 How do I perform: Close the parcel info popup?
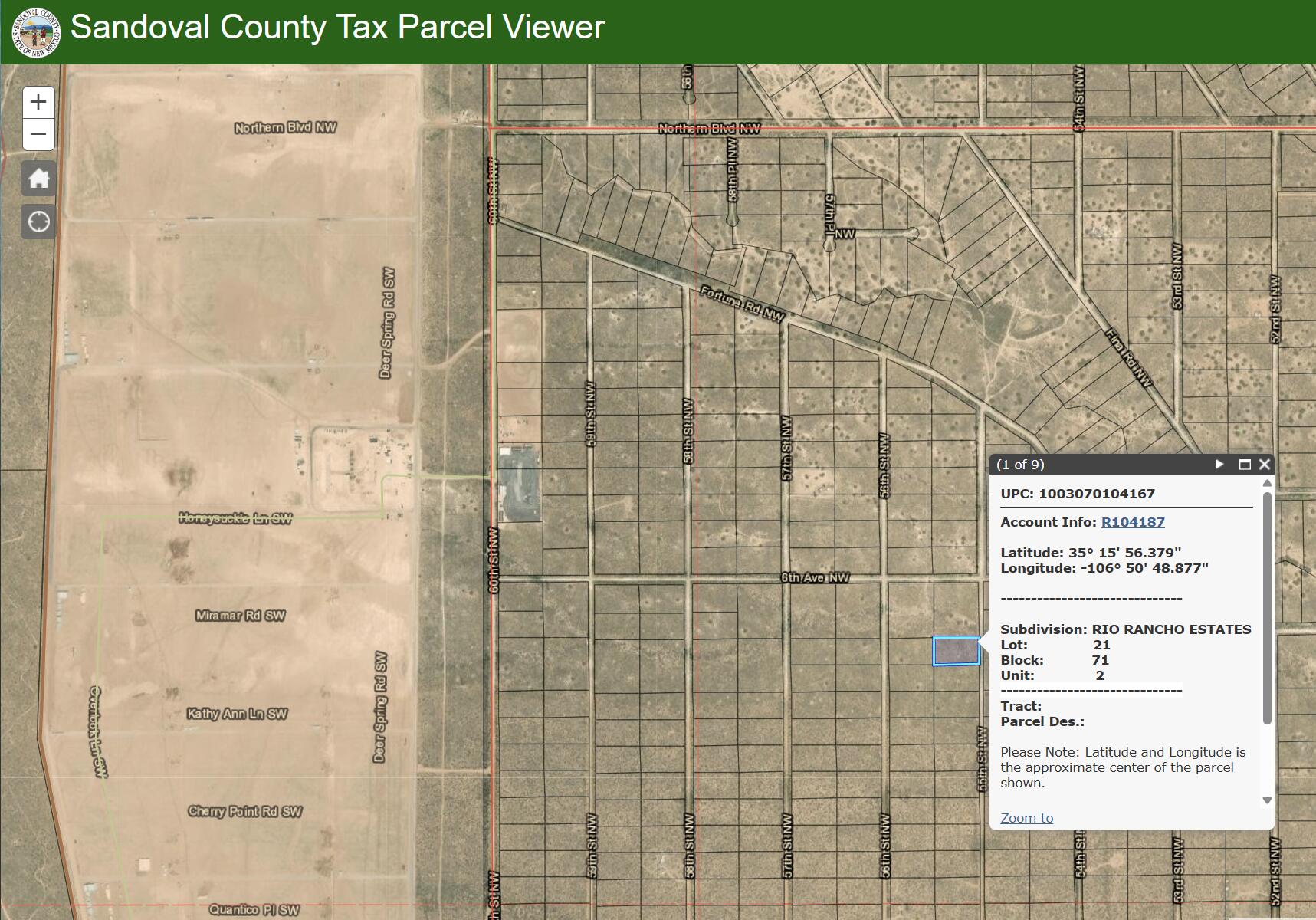tap(1265, 465)
